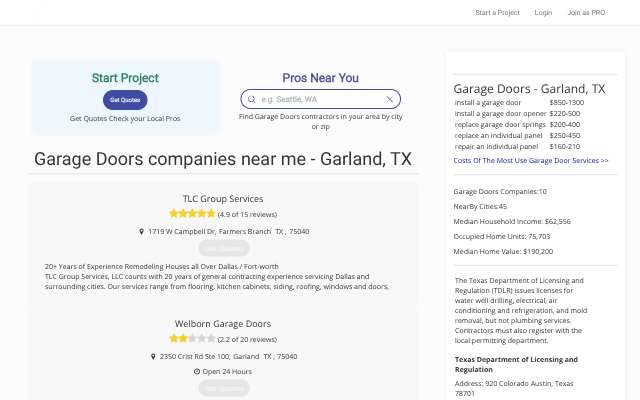The height and width of the screenshot is (400, 640).
Task: Open the Join as PRO link
Action: coord(586,13)
